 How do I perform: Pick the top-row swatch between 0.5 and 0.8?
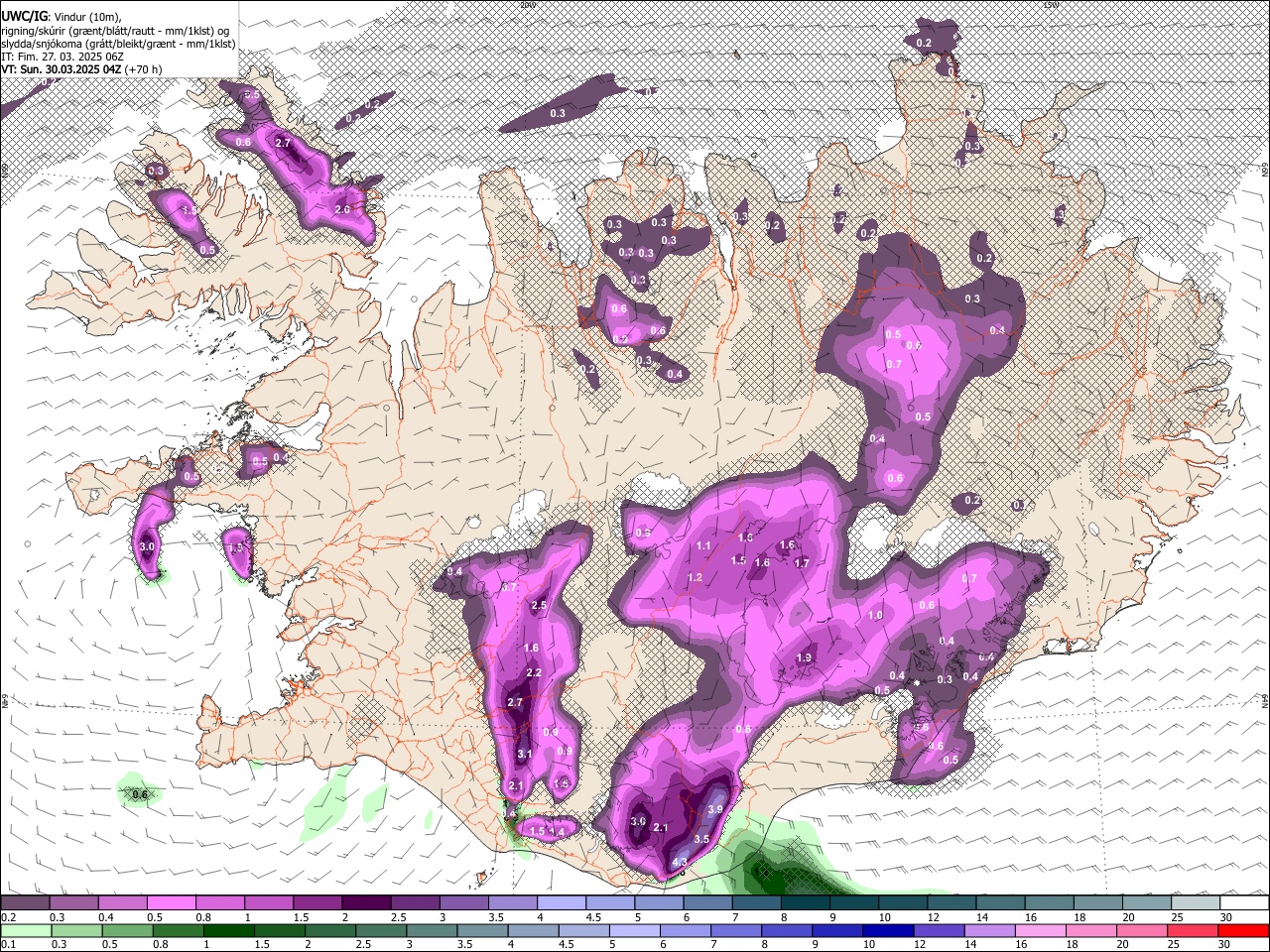[171, 903]
